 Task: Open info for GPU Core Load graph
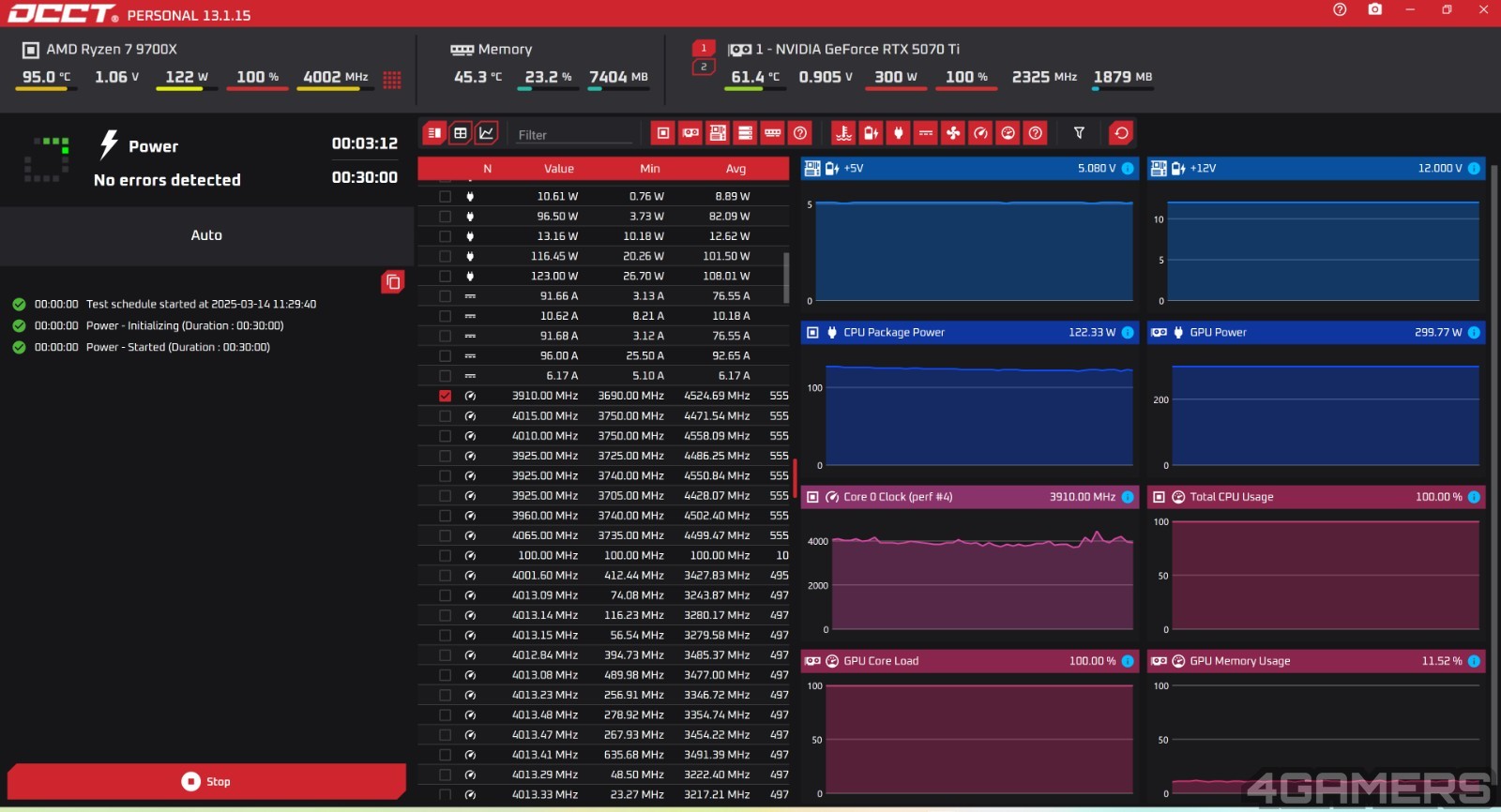coord(1128,661)
